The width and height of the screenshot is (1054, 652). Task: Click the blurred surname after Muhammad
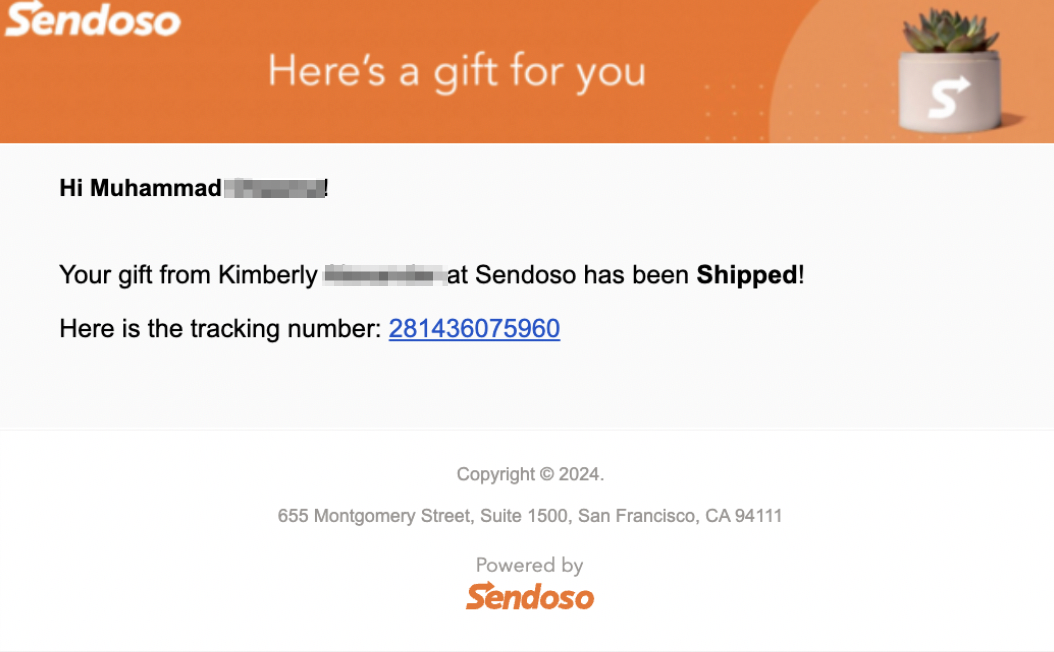tap(274, 188)
